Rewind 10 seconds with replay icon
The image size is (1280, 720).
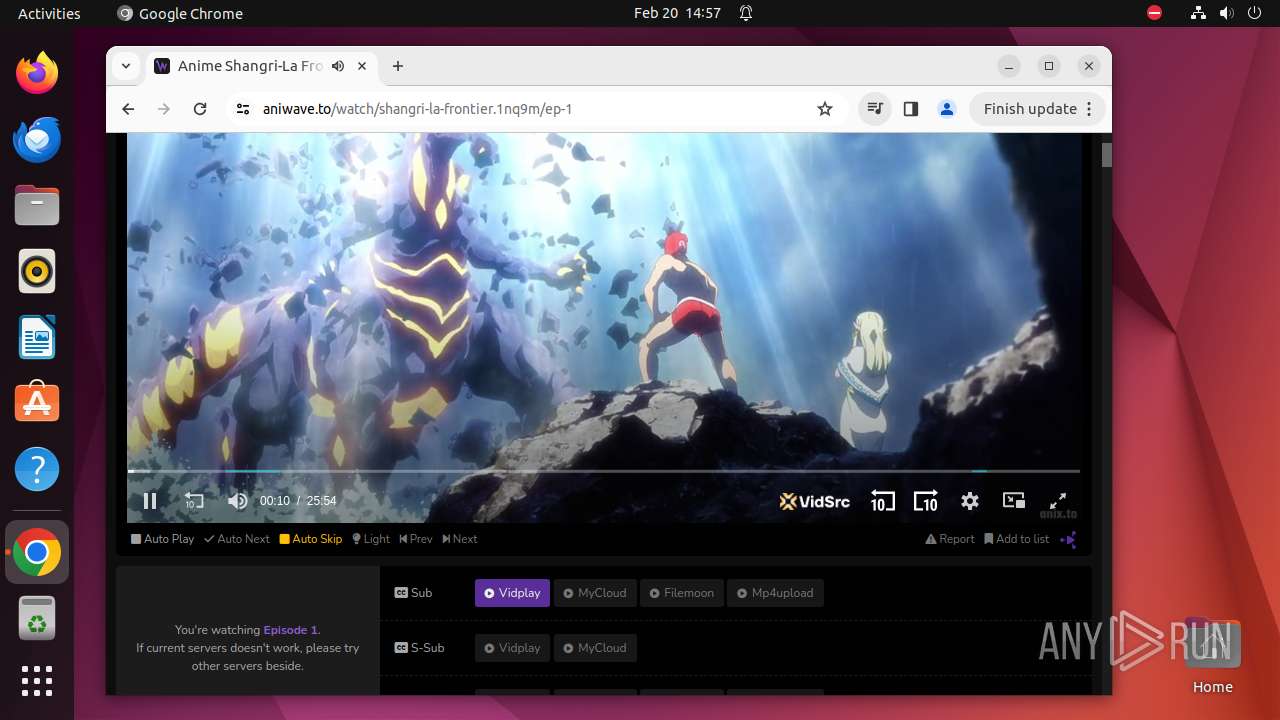tap(194, 501)
